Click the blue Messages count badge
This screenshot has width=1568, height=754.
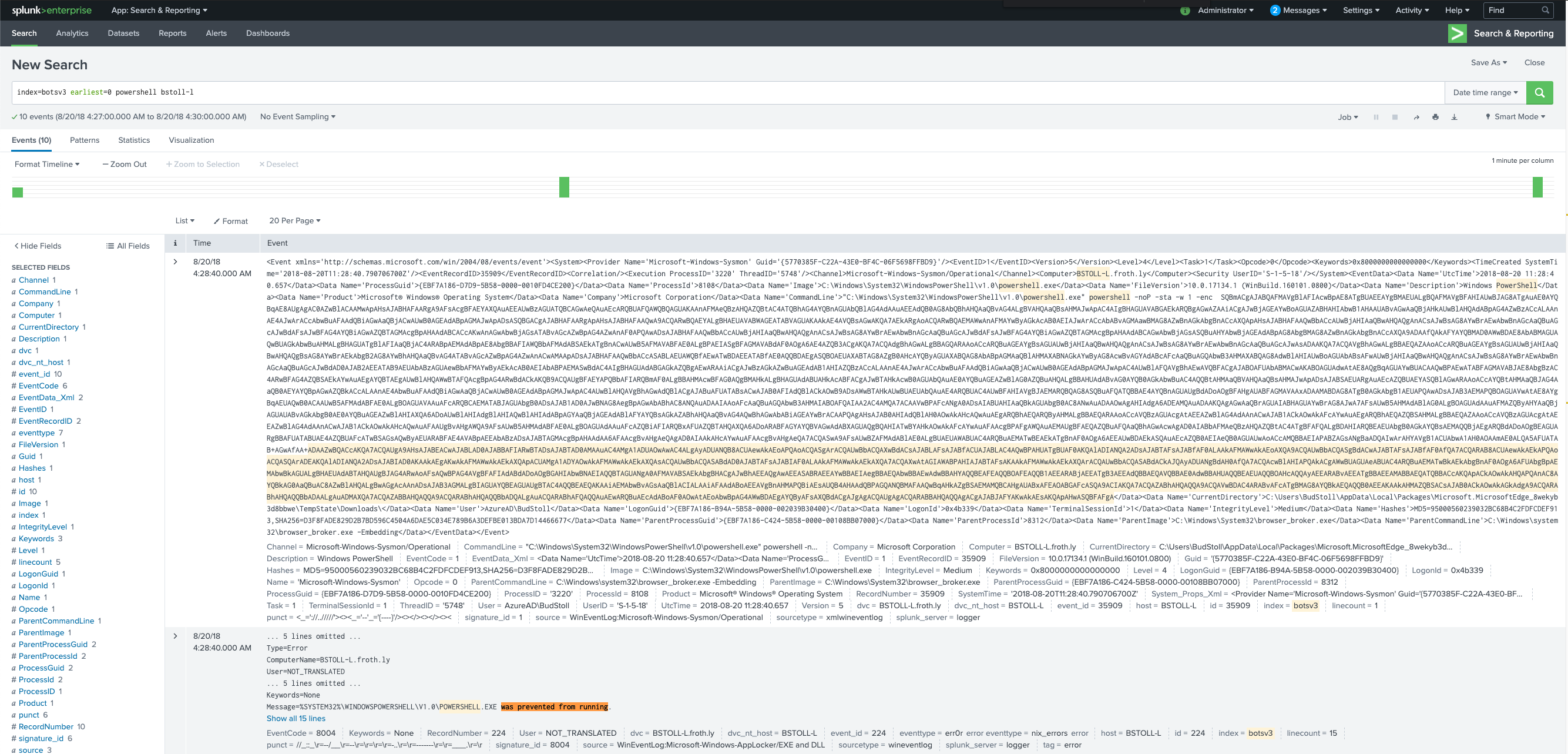tap(1275, 11)
